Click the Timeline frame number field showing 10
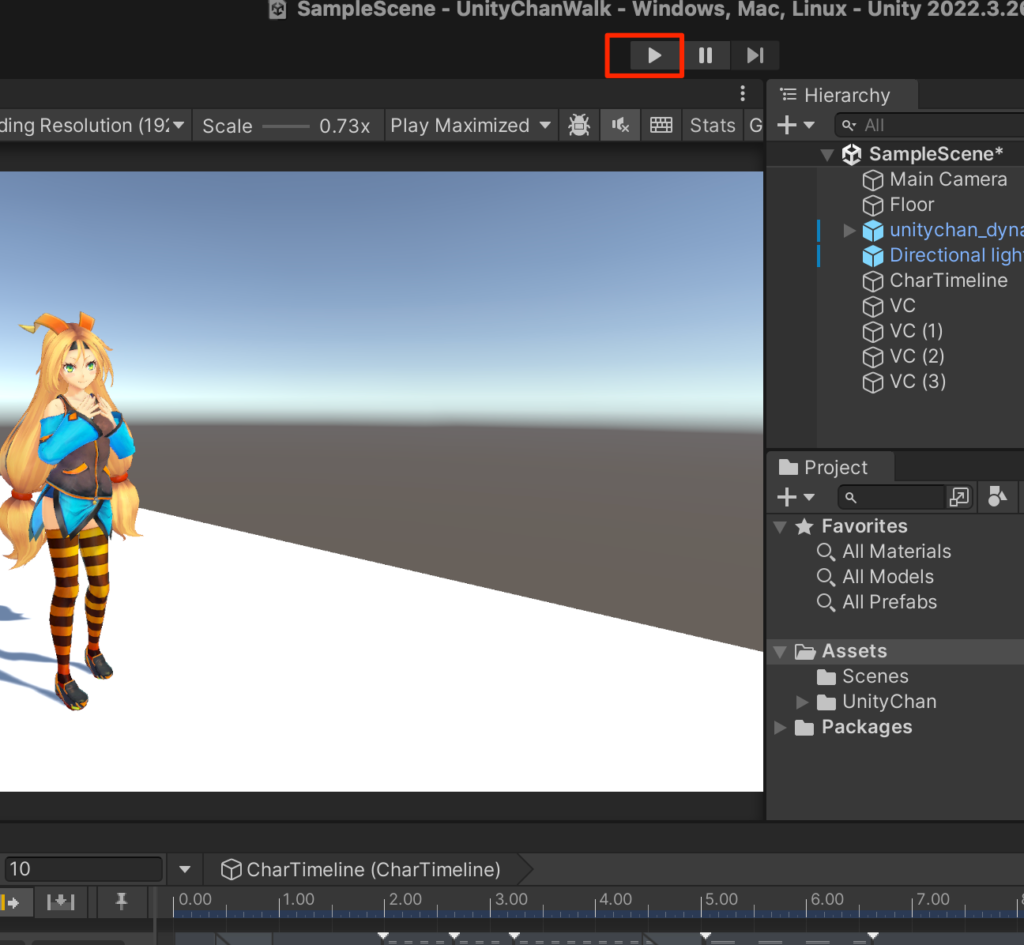The width and height of the screenshot is (1024, 945). pyautogui.click(x=82, y=869)
